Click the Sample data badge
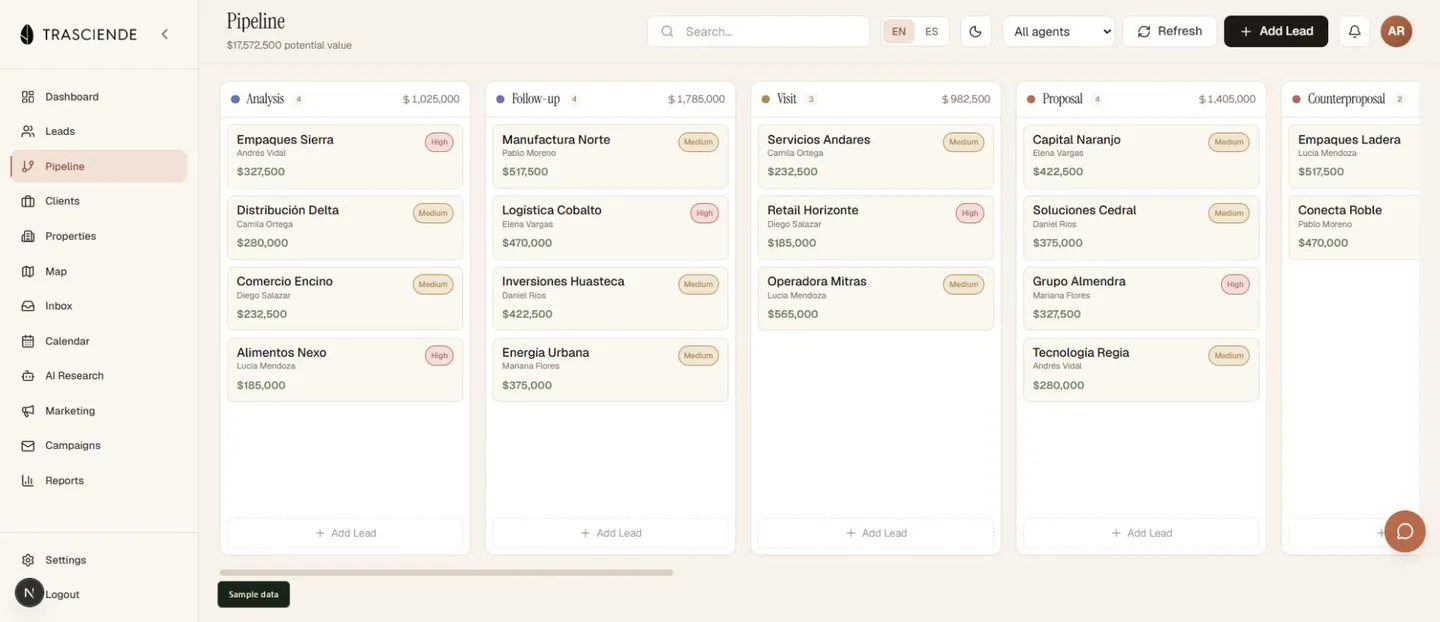The height and width of the screenshot is (622, 1440). 254,594
